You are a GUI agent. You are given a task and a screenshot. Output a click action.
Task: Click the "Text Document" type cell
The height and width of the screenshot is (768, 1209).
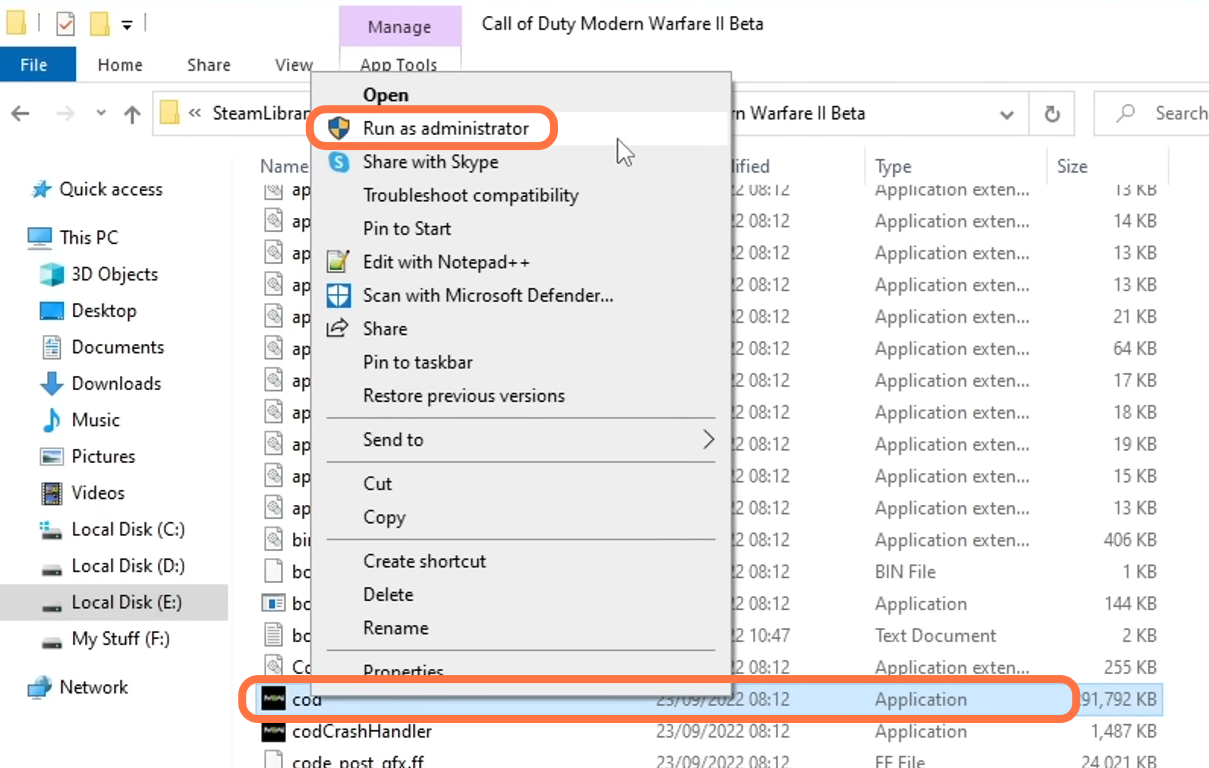pyautogui.click(x=936, y=636)
